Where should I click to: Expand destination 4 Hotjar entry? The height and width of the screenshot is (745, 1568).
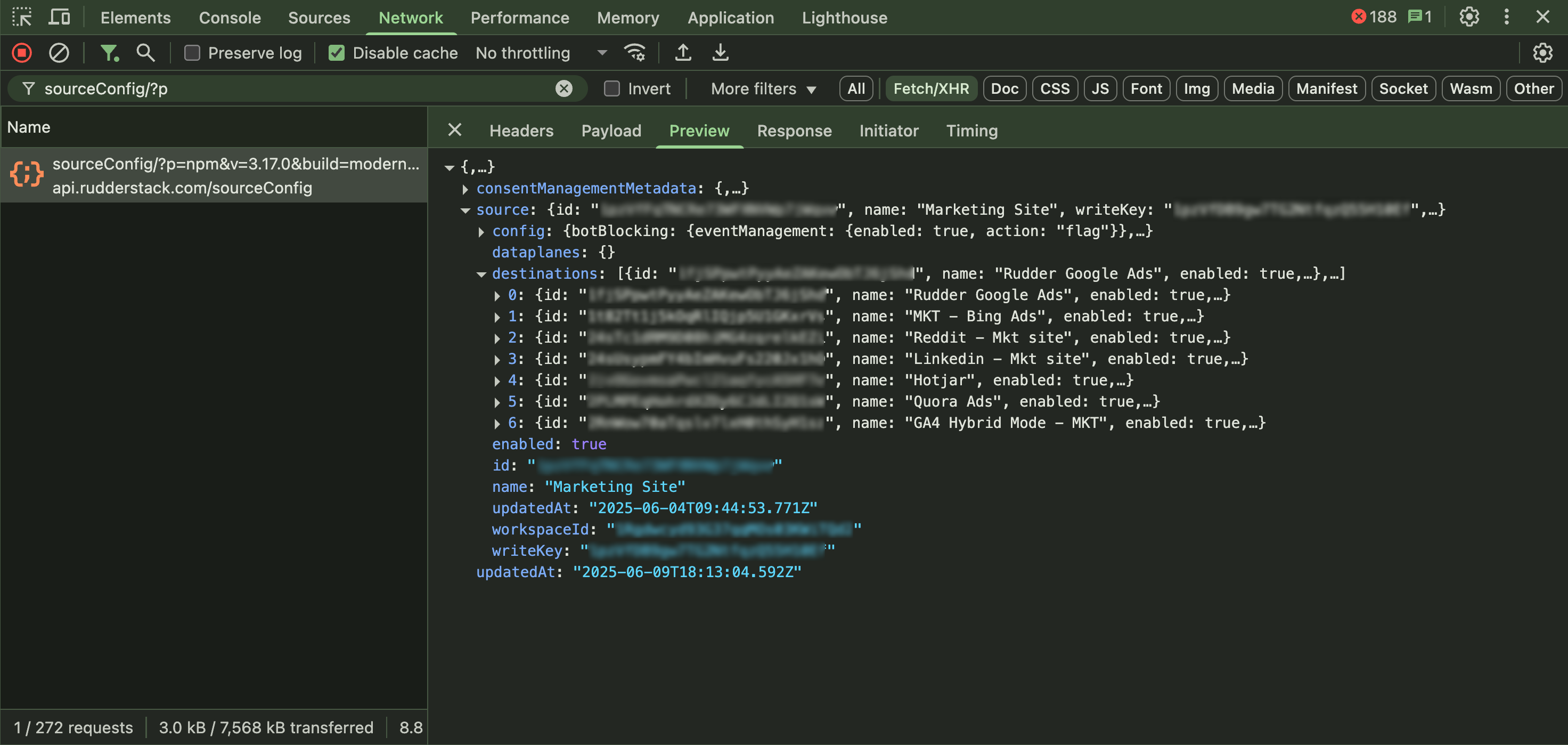coord(497,380)
